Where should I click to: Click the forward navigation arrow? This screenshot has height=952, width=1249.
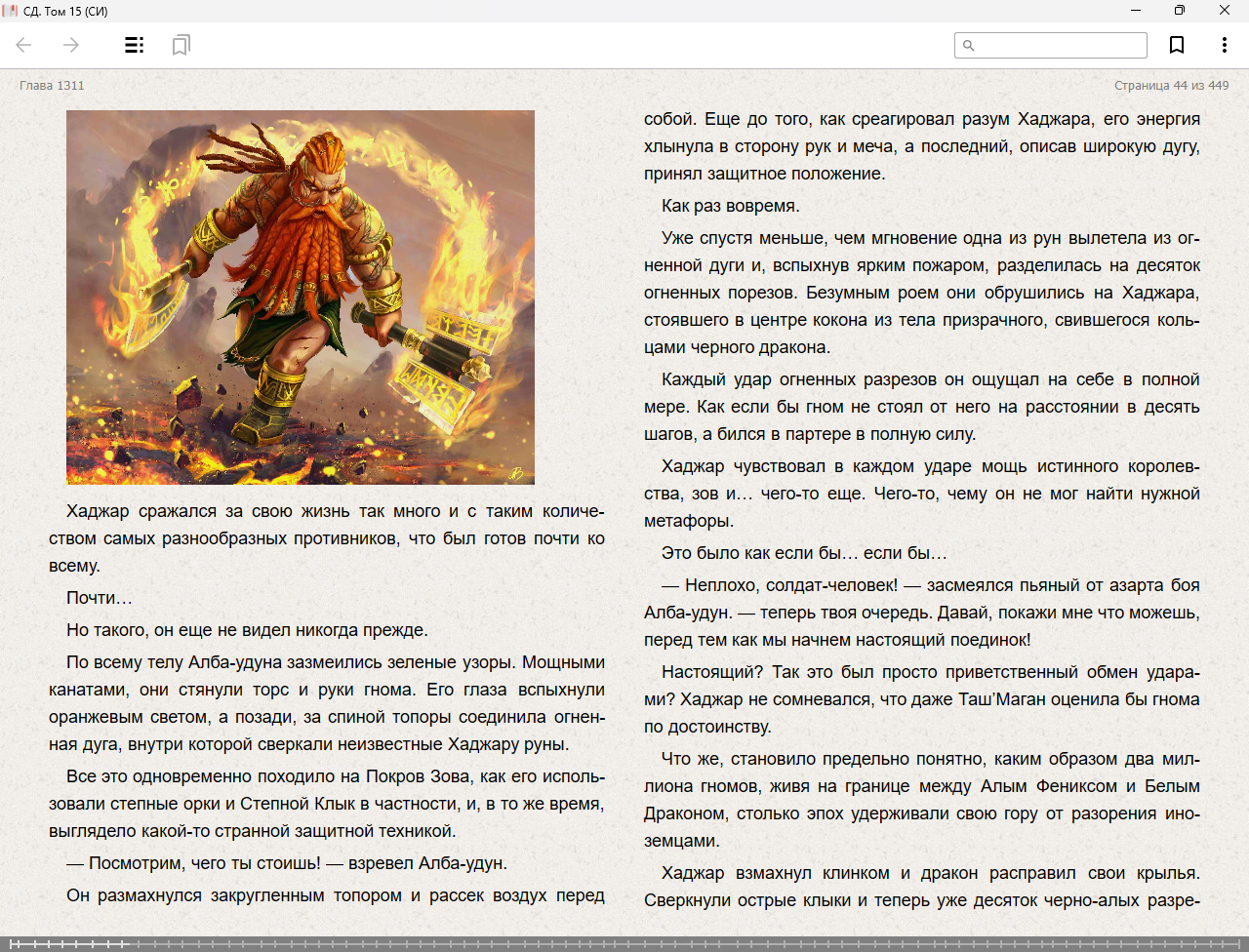(71, 45)
